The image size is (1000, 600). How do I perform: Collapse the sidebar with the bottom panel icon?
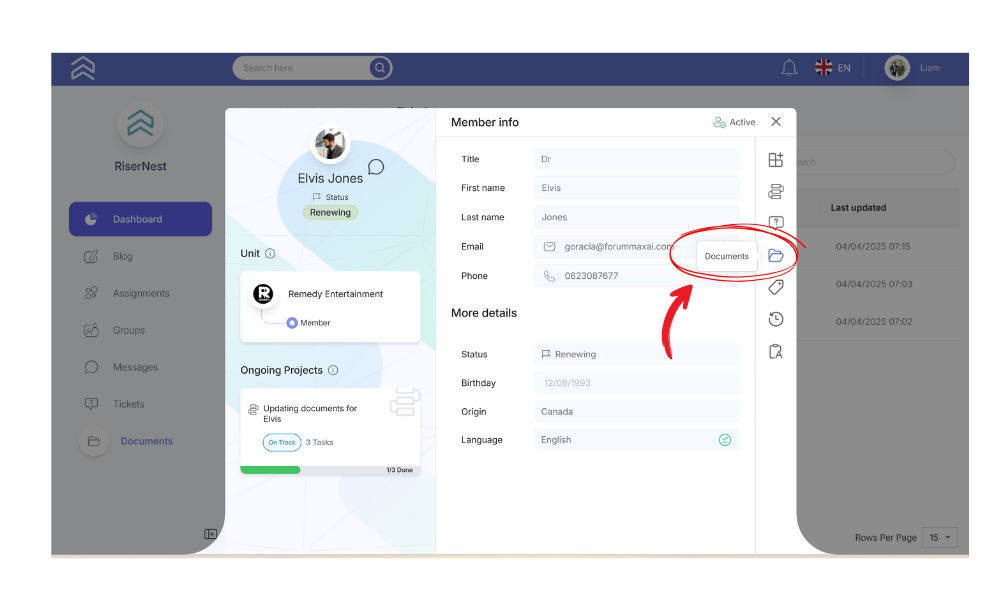[210, 534]
